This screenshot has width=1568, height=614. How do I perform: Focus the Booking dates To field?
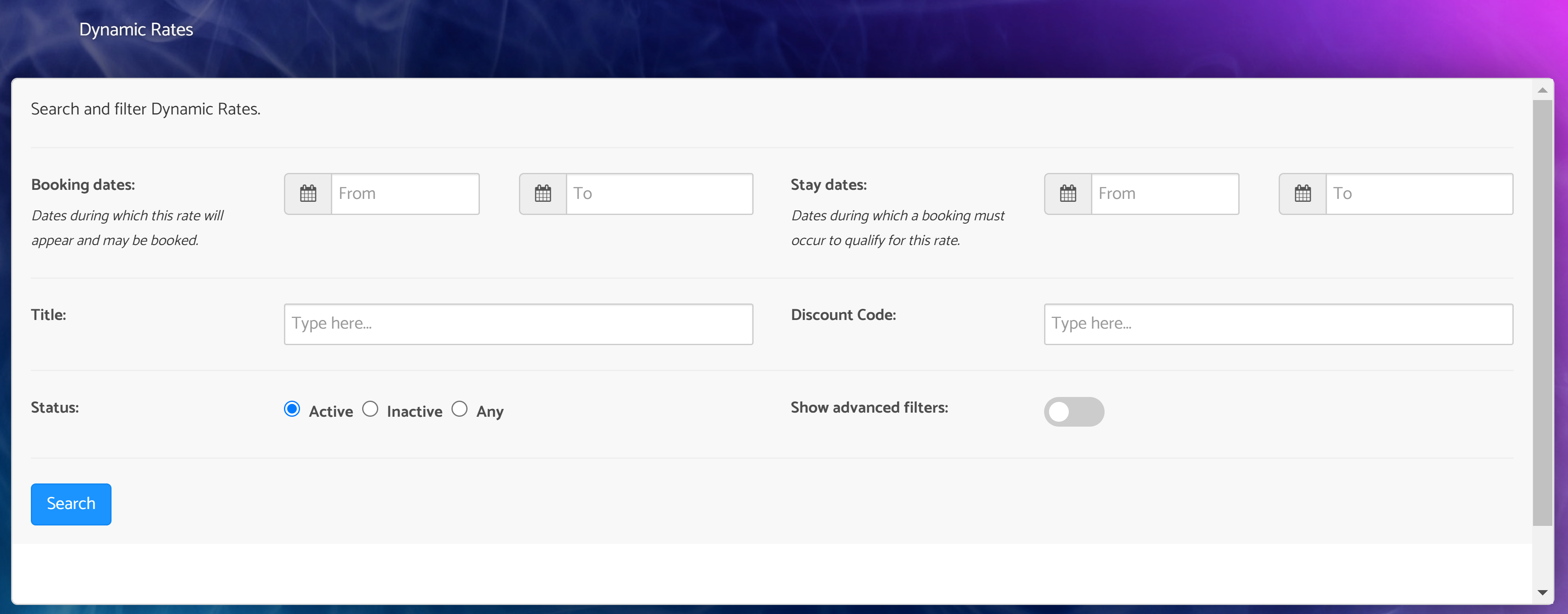coord(659,194)
